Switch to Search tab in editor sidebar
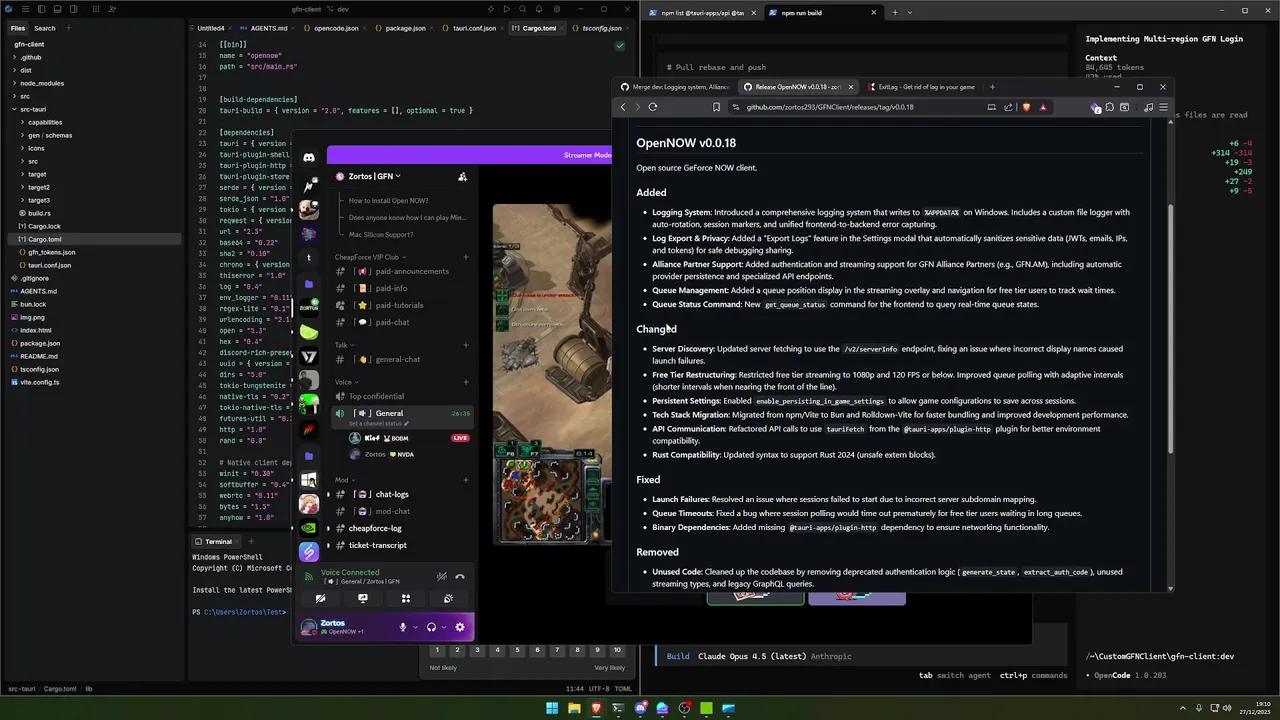Screen dimensions: 1280x720 tap(45, 28)
